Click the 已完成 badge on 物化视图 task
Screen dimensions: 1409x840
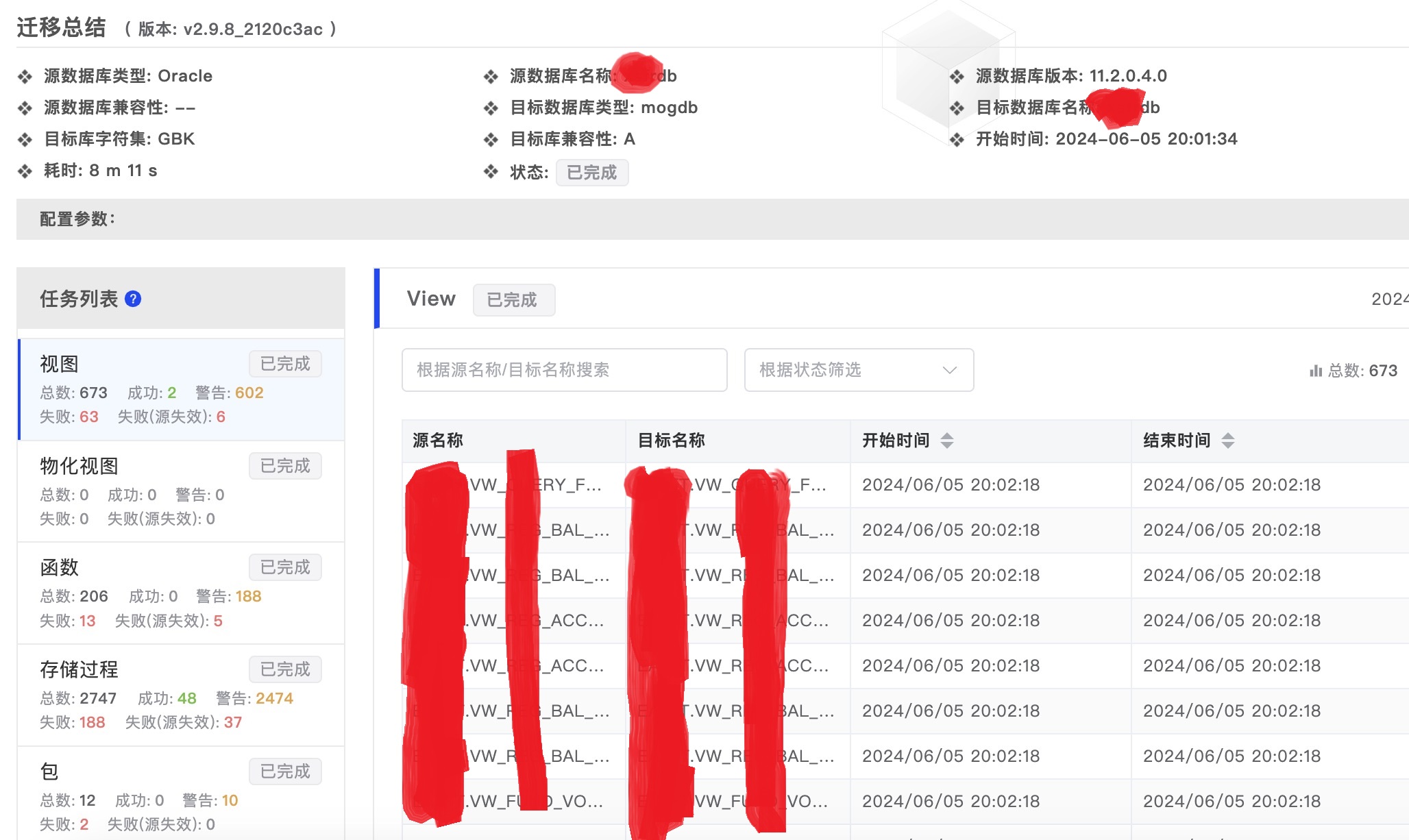click(285, 466)
